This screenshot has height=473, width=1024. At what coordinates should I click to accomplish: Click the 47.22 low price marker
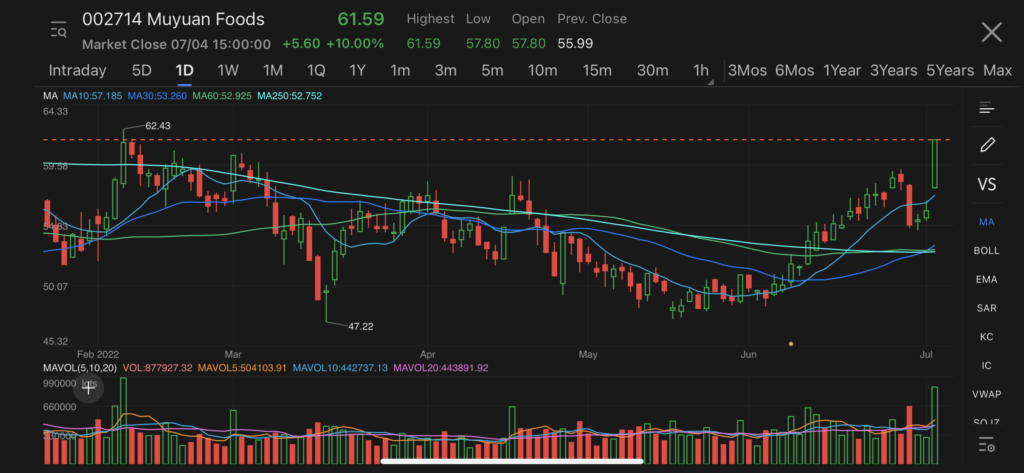[360, 326]
